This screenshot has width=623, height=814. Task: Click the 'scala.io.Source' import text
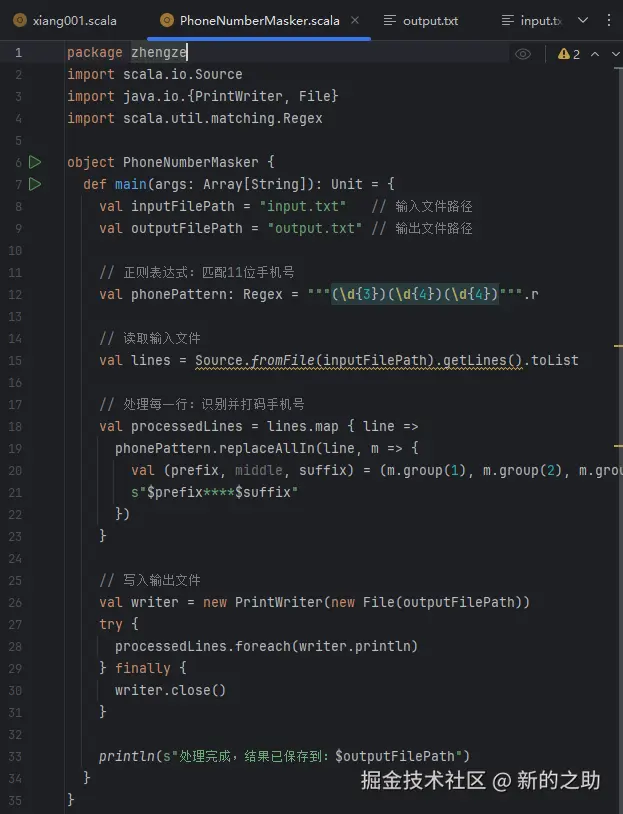182,74
